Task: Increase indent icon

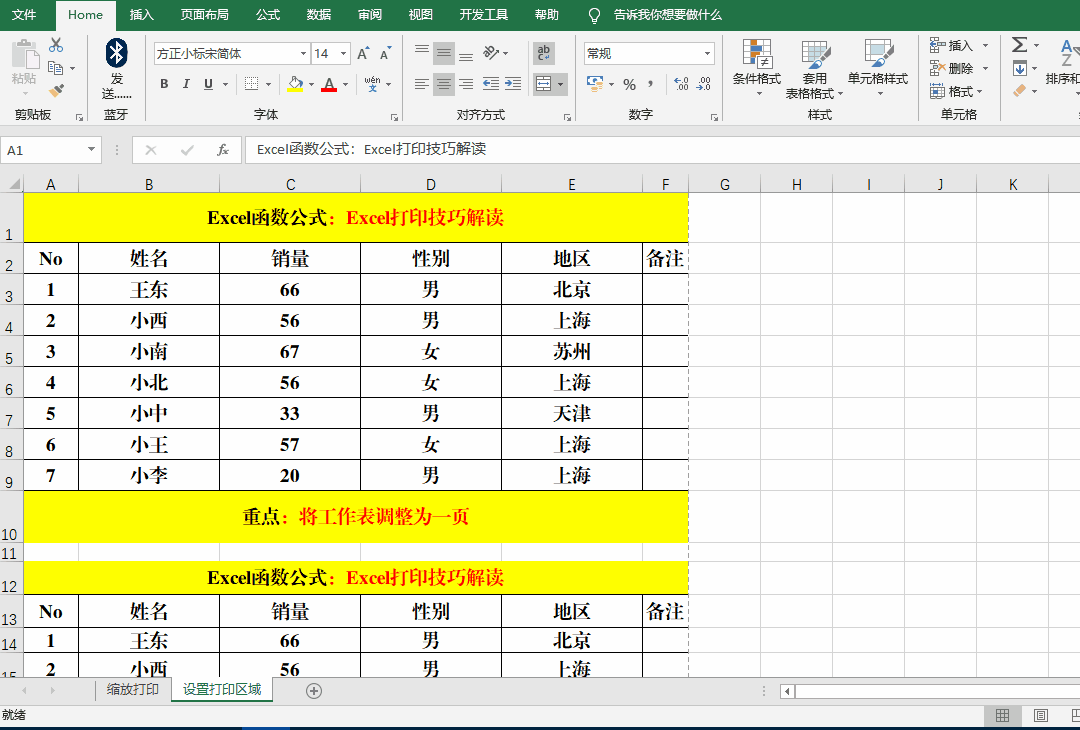Action: 513,84
